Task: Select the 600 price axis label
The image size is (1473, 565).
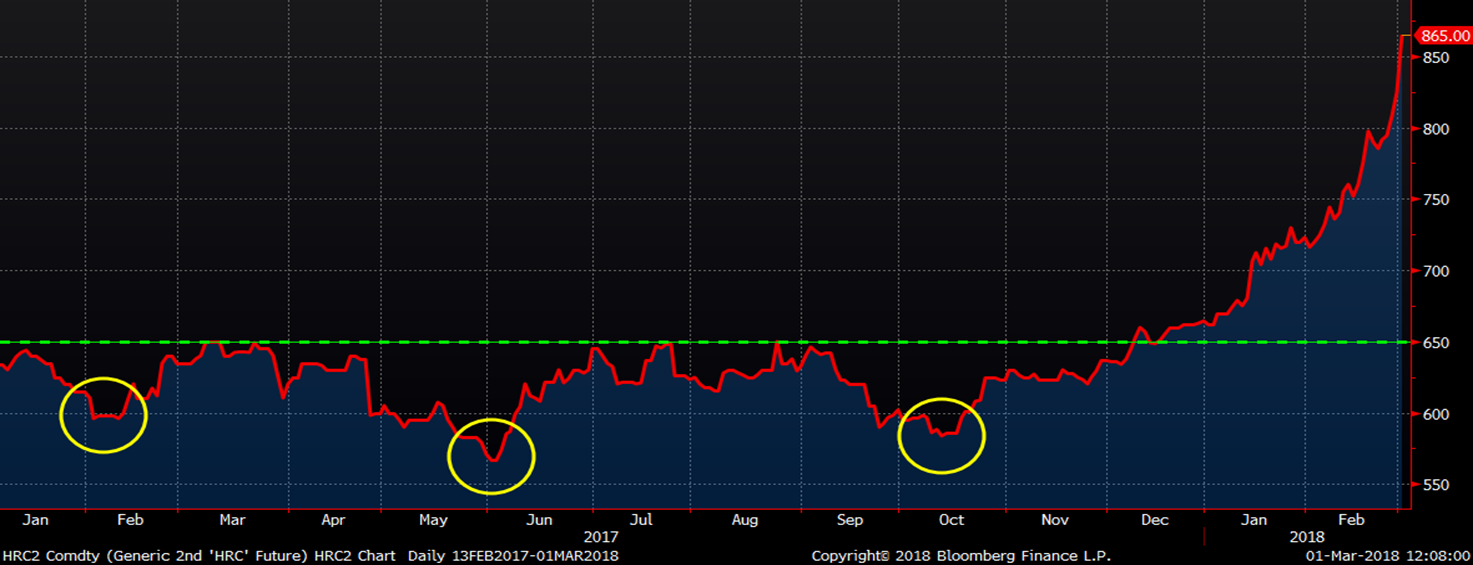Action: (x=1436, y=414)
